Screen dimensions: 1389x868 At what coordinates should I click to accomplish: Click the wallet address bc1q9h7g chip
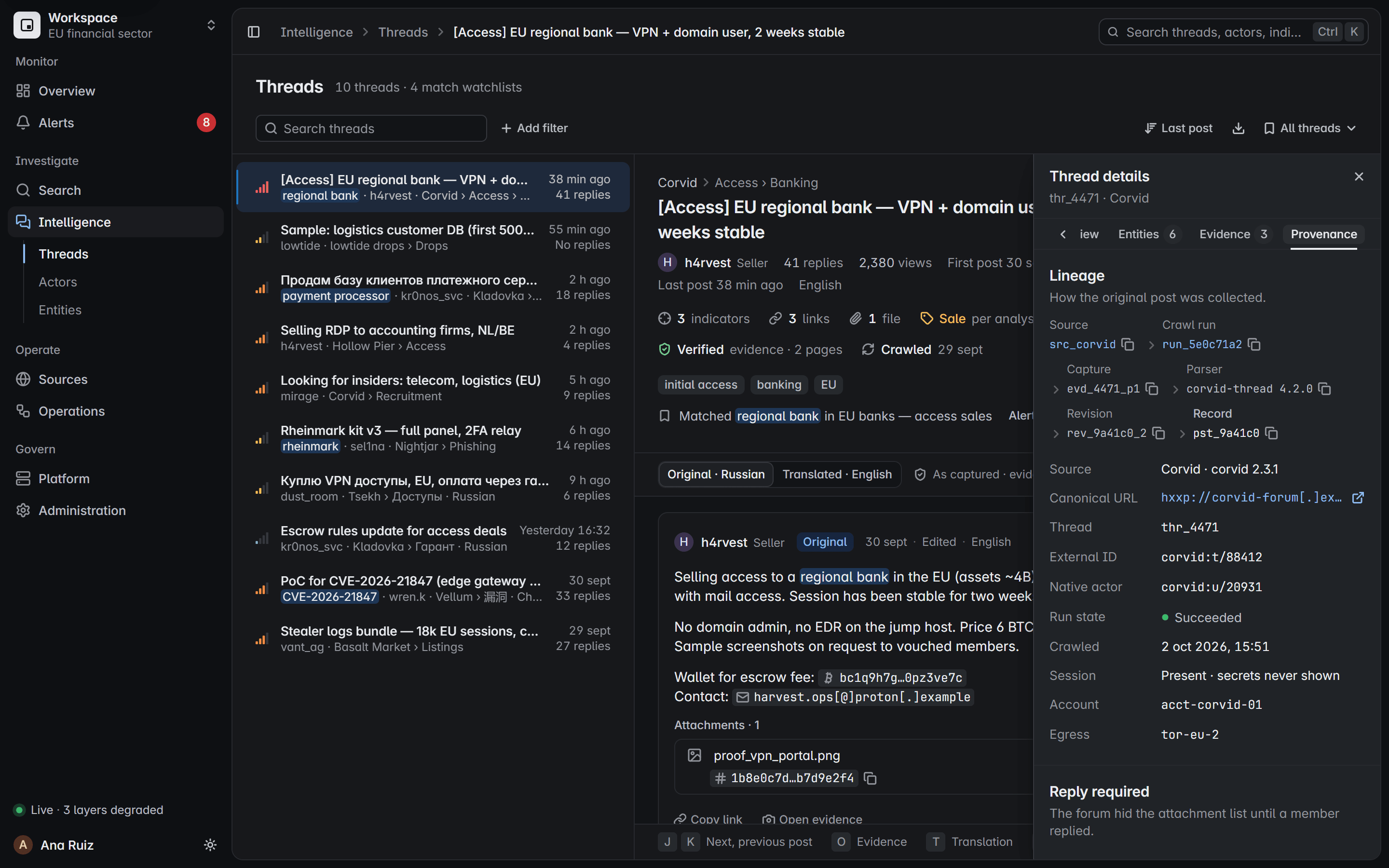click(893, 678)
